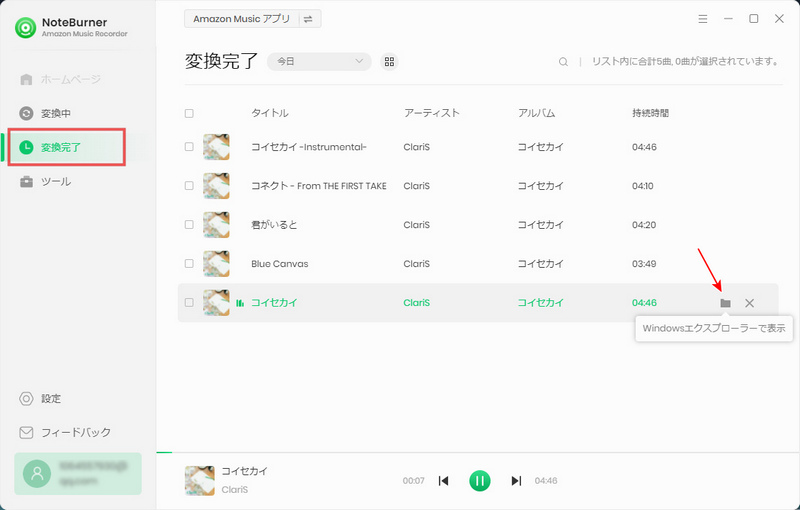
Task: Click the 設定 gear icon
Action: pyautogui.click(x=26, y=398)
